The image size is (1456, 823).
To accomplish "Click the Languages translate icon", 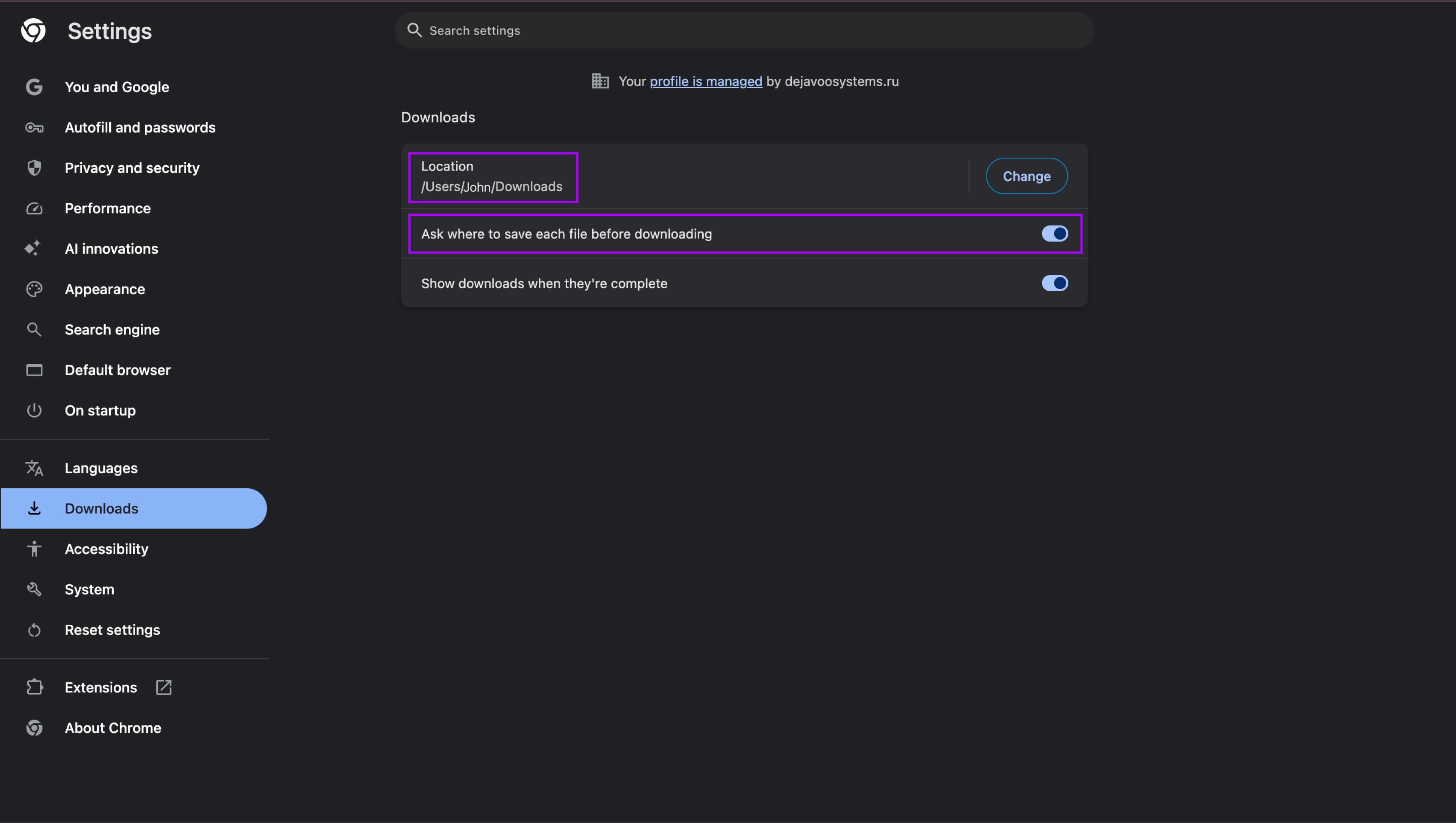I will (x=34, y=468).
